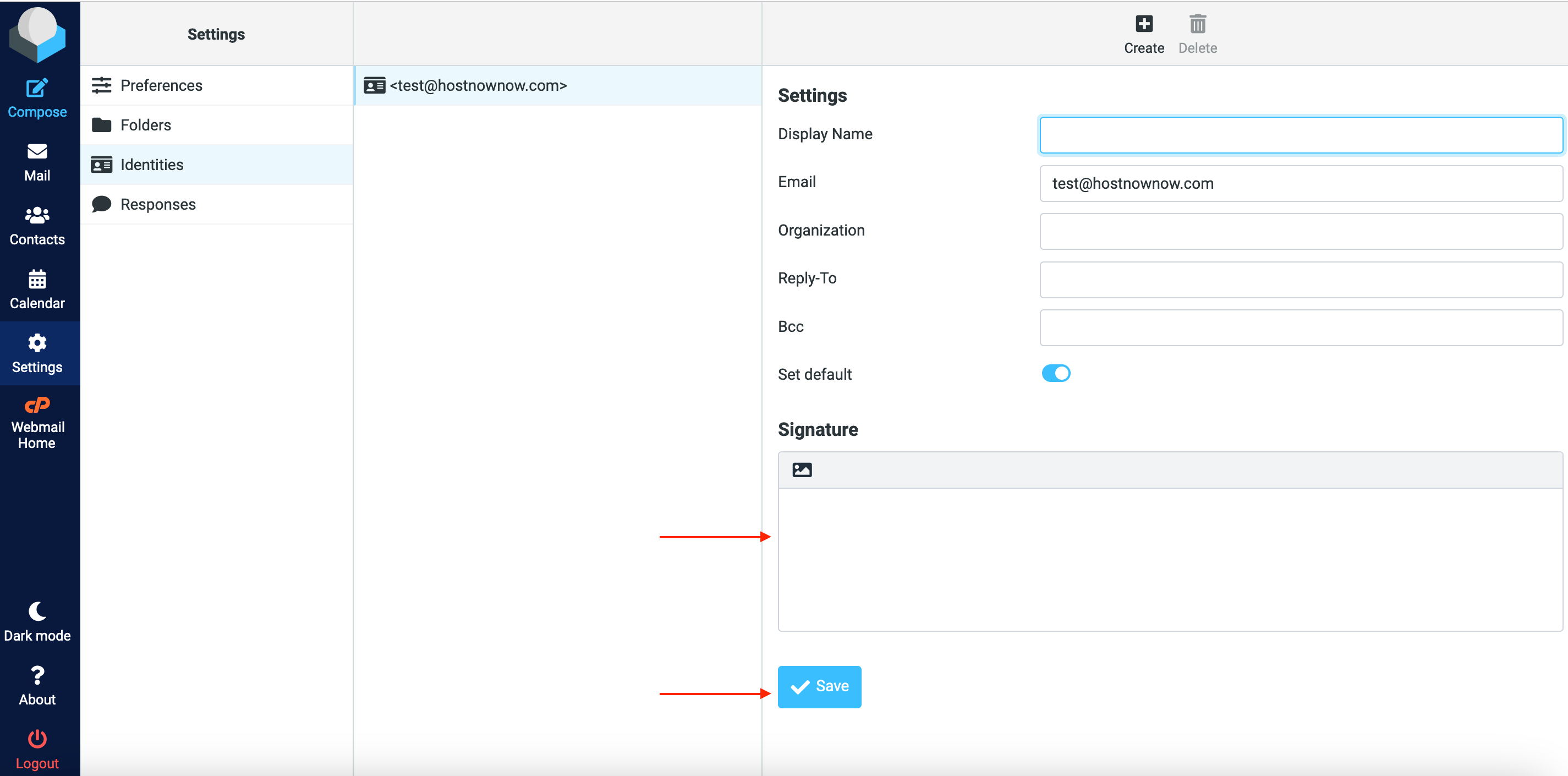Viewport: 1568px width, 776px height.
Task: Open the About dialog
Action: (x=37, y=686)
